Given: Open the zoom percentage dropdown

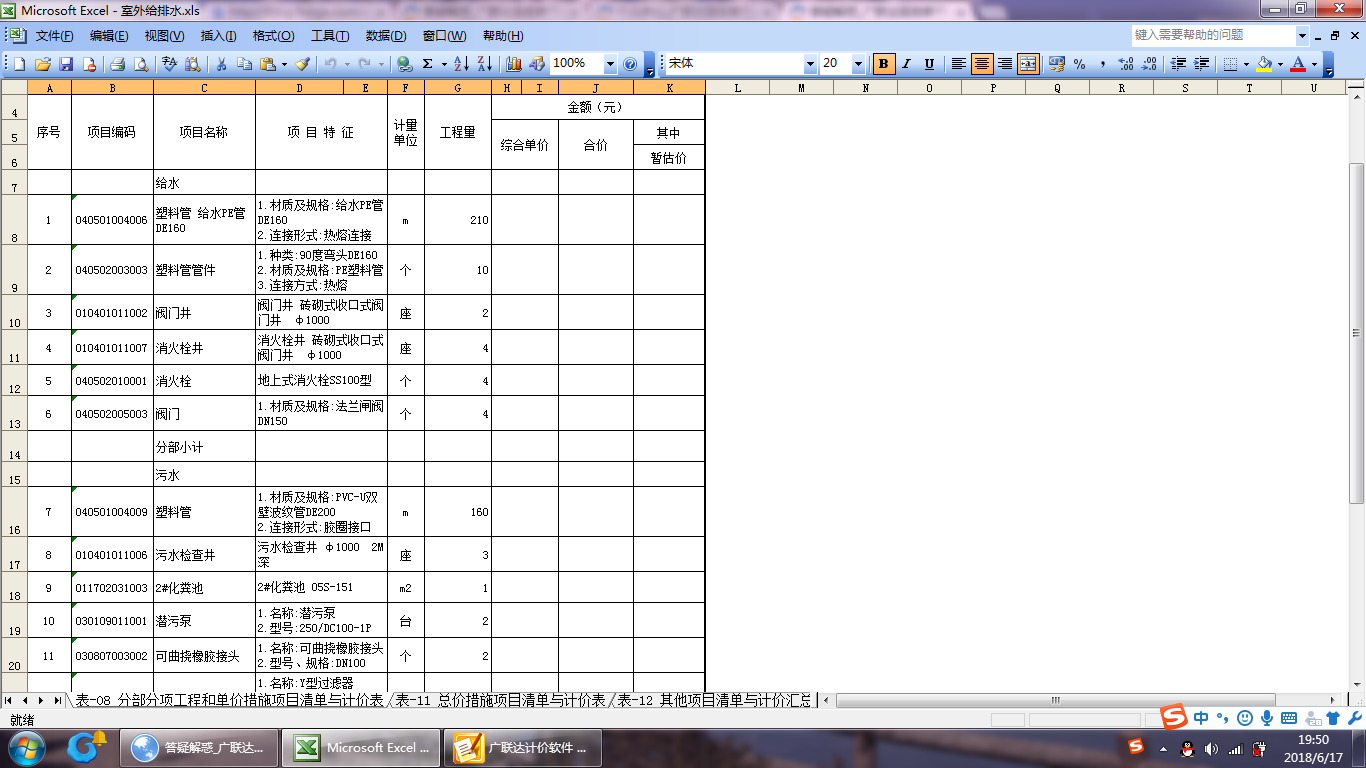Looking at the screenshot, I should (610, 63).
